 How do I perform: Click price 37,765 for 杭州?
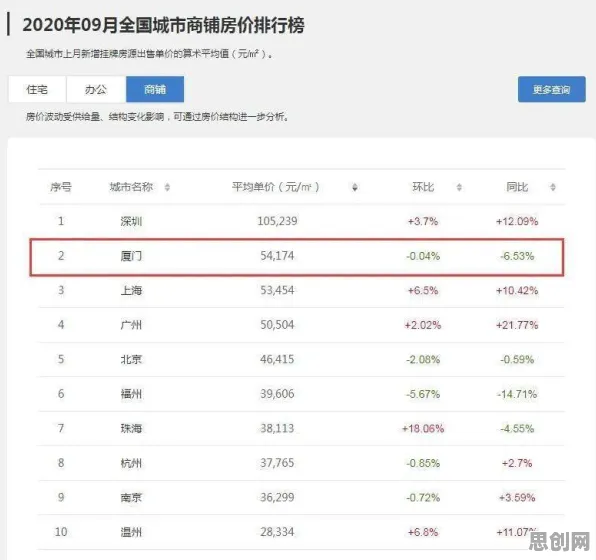click(277, 463)
